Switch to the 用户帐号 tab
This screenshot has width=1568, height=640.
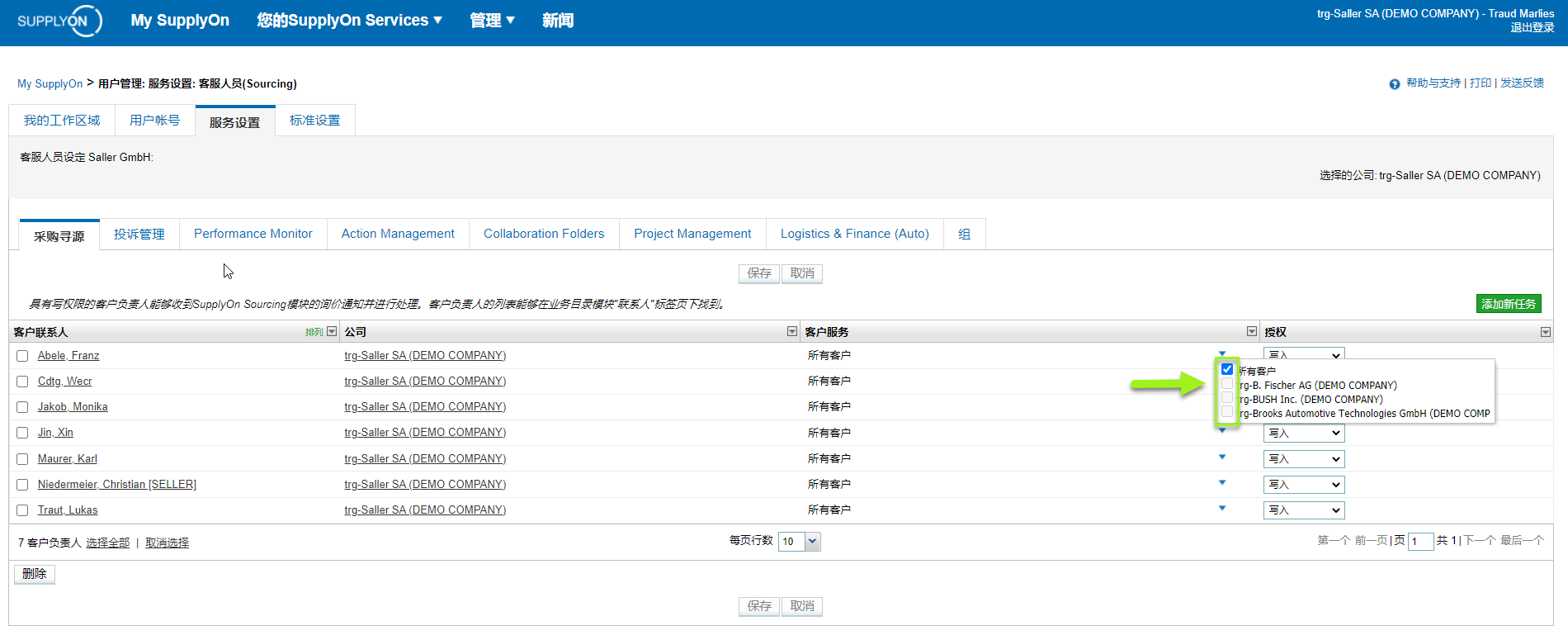coord(154,121)
